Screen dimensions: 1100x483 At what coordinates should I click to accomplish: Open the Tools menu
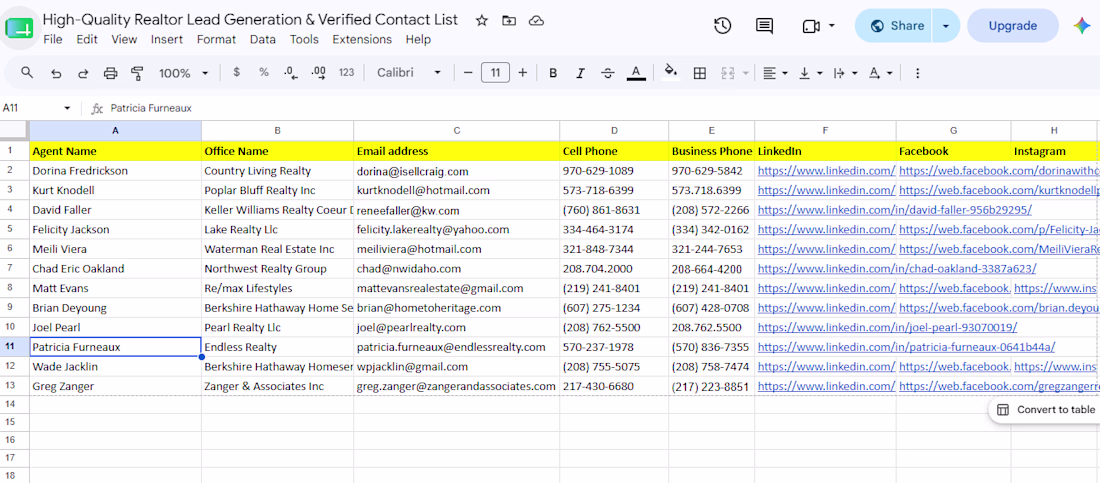(x=304, y=39)
